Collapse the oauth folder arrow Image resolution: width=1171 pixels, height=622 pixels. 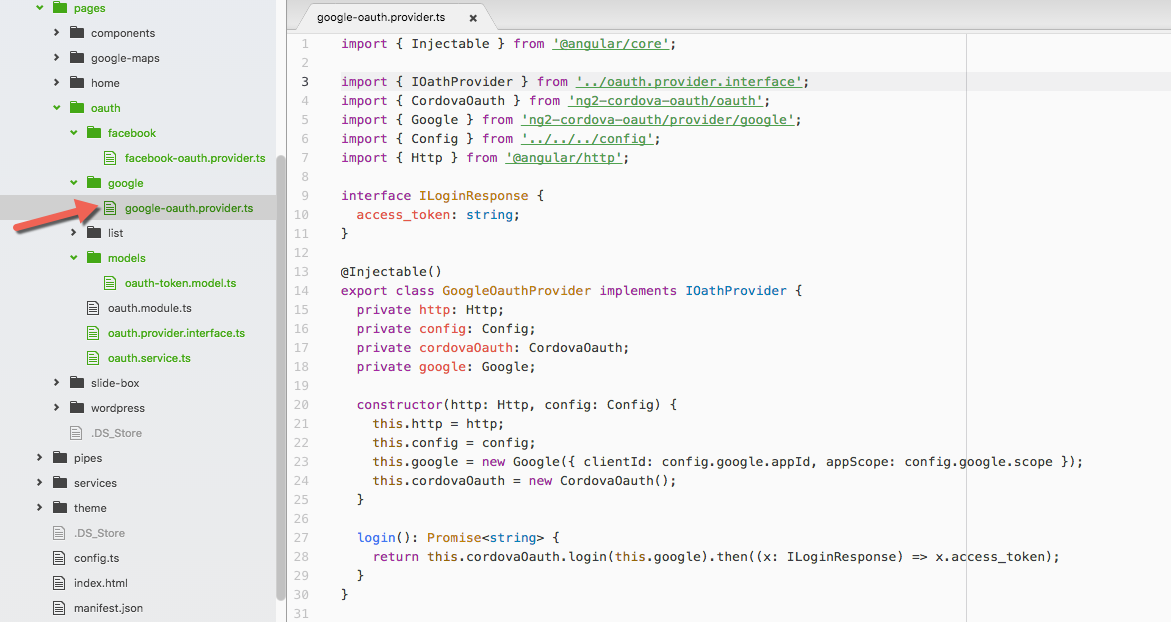coord(57,108)
